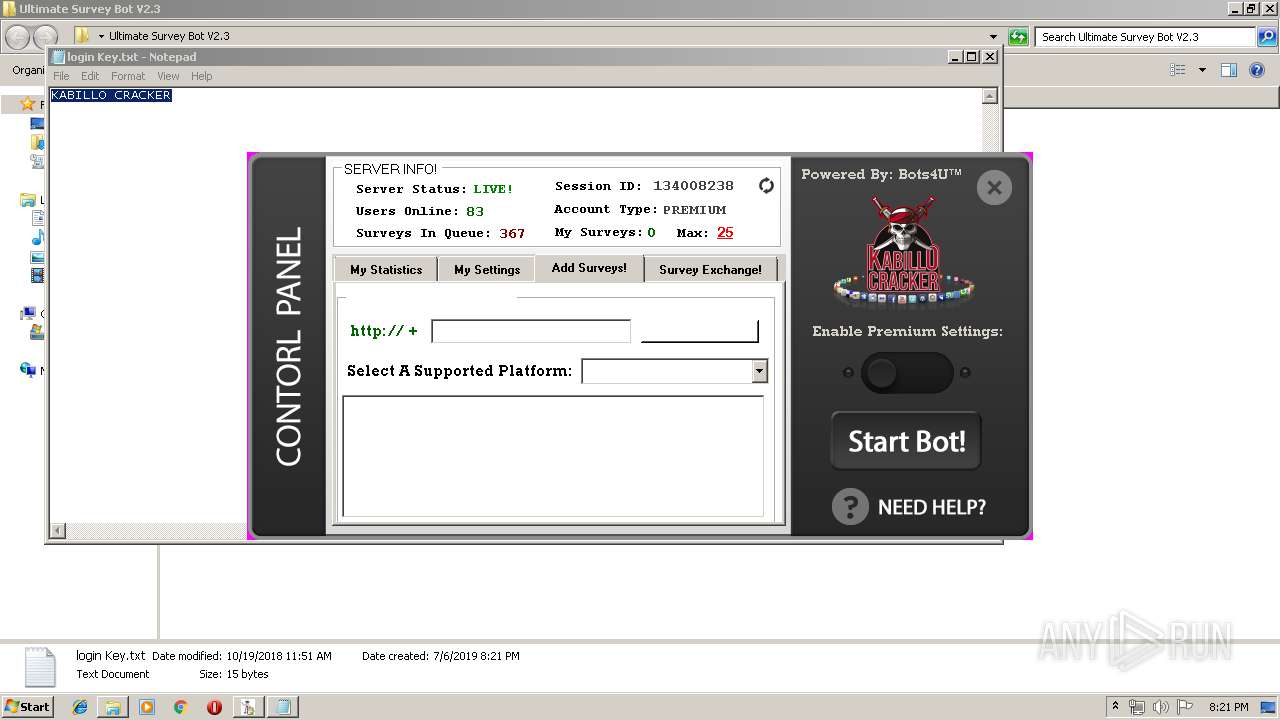Click the Computer icon in Explorer sidebar
Image resolution: width=1280 pixels, height=720 pixels.
click(x=28, y=313)
